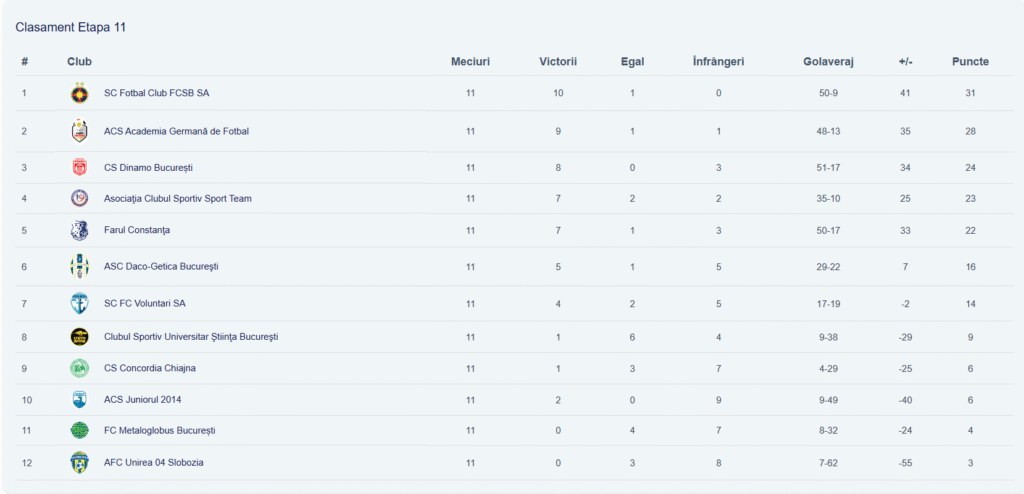Click the Știința București club logo

pyautogui.click(x=79, y=337)
